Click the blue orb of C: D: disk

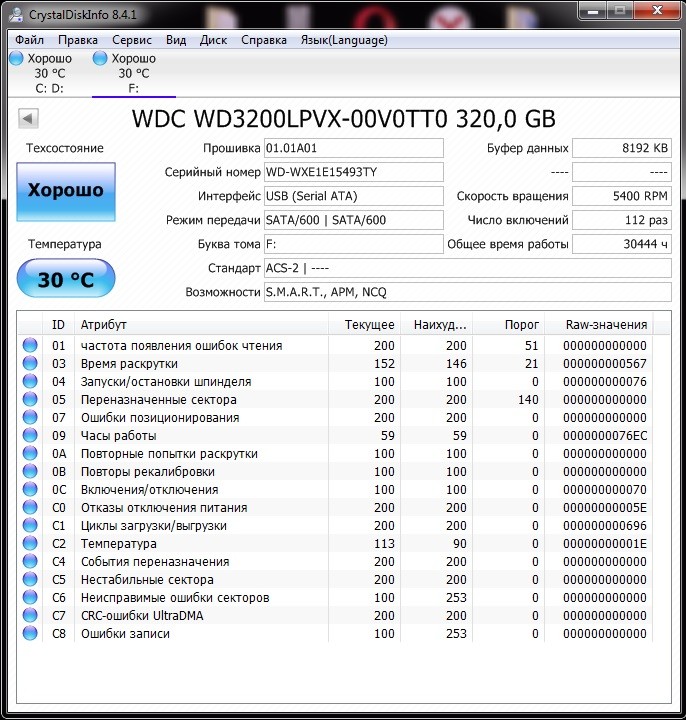(17, 58)
